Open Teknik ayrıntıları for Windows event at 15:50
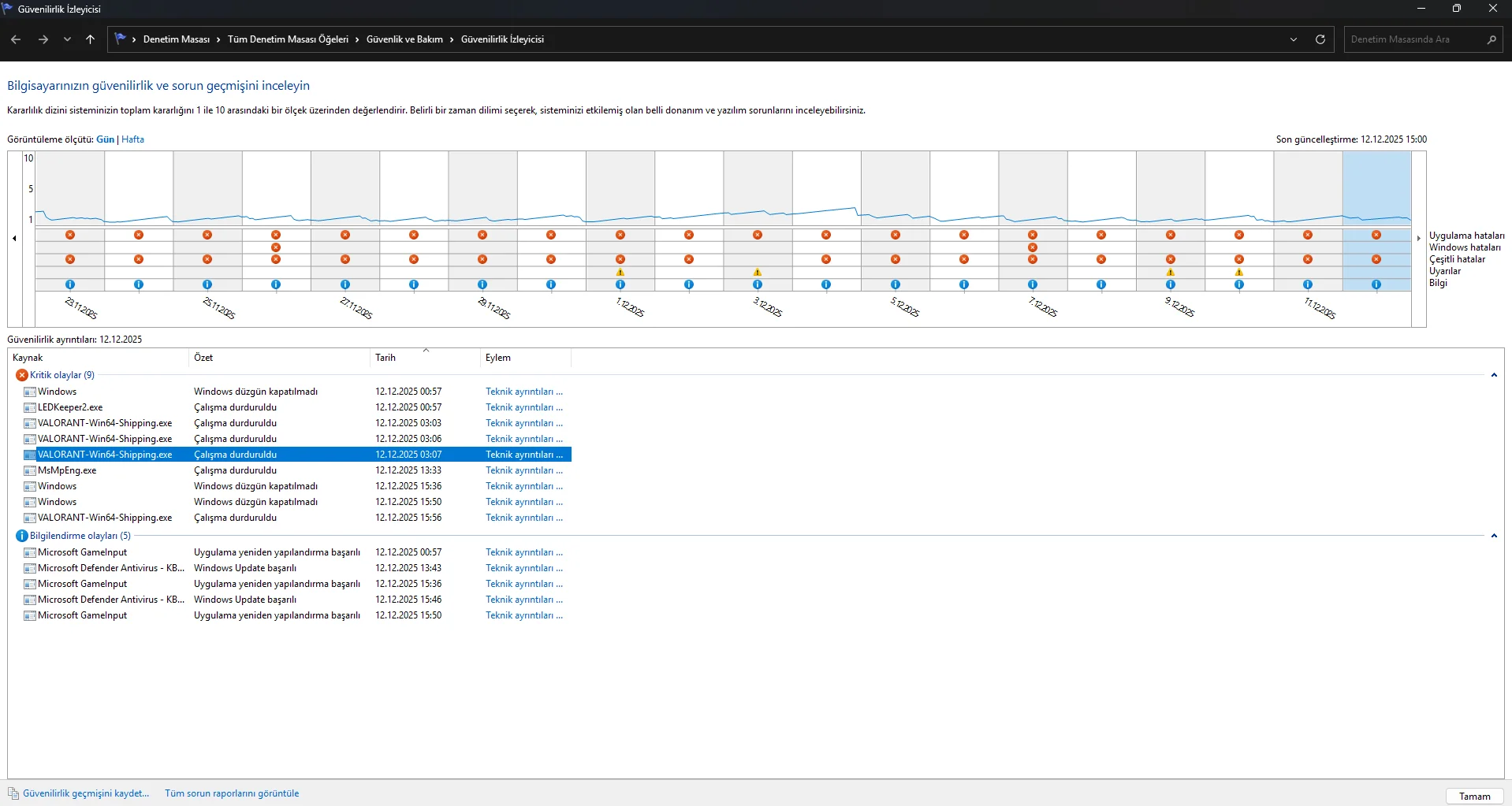The image size is (1512, 806). point(524,502)
